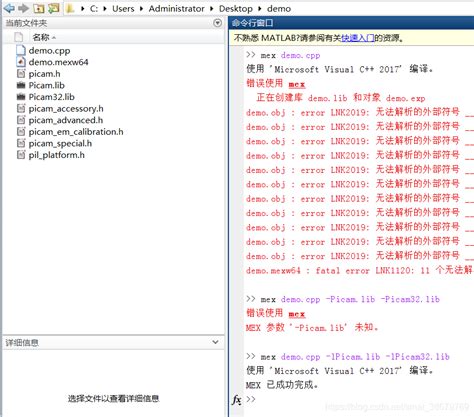This screenshot has height=417, width=474.
Task: Click the demo.cpp file icon
Action: click(x=21, y=50)
